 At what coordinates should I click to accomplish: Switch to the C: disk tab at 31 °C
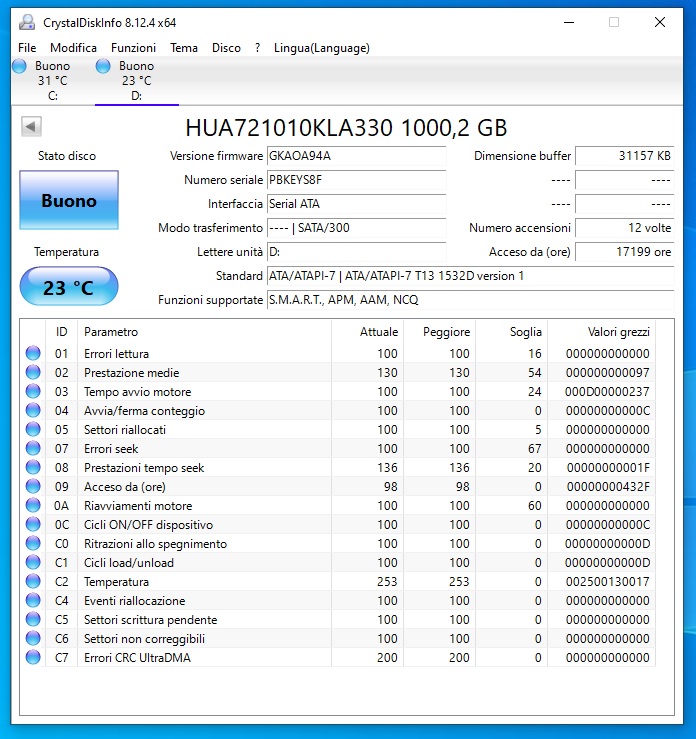(53, 81)
